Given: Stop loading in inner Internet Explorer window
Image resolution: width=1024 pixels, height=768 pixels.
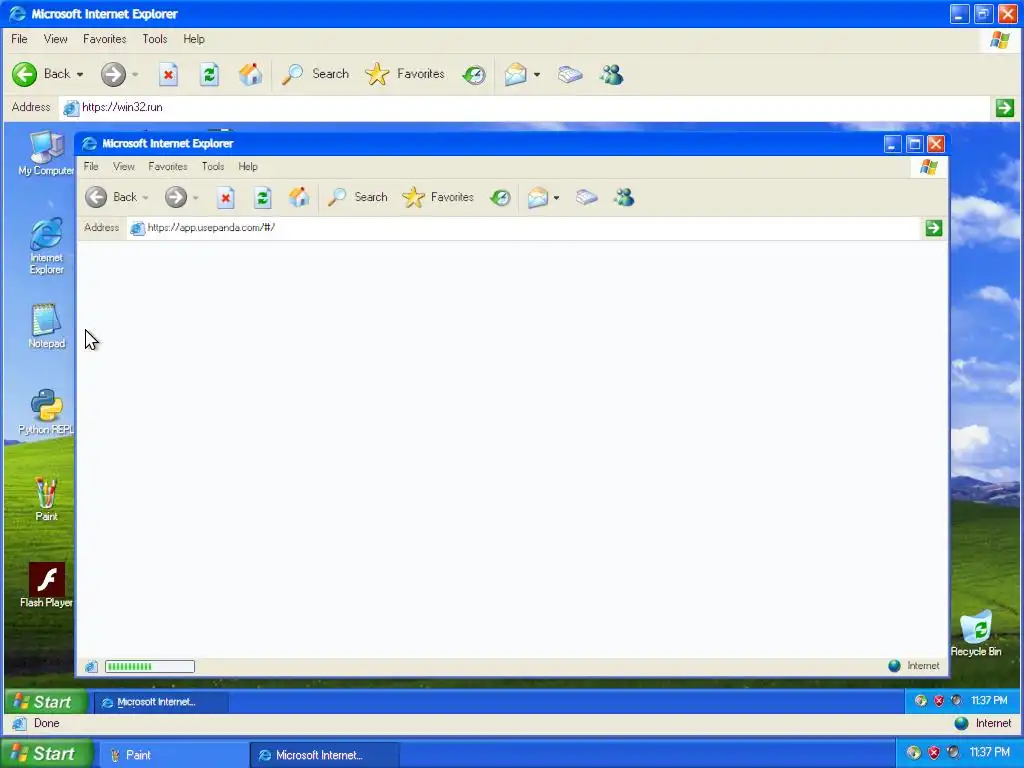Looking at the screenshot, I should point(225,197).
